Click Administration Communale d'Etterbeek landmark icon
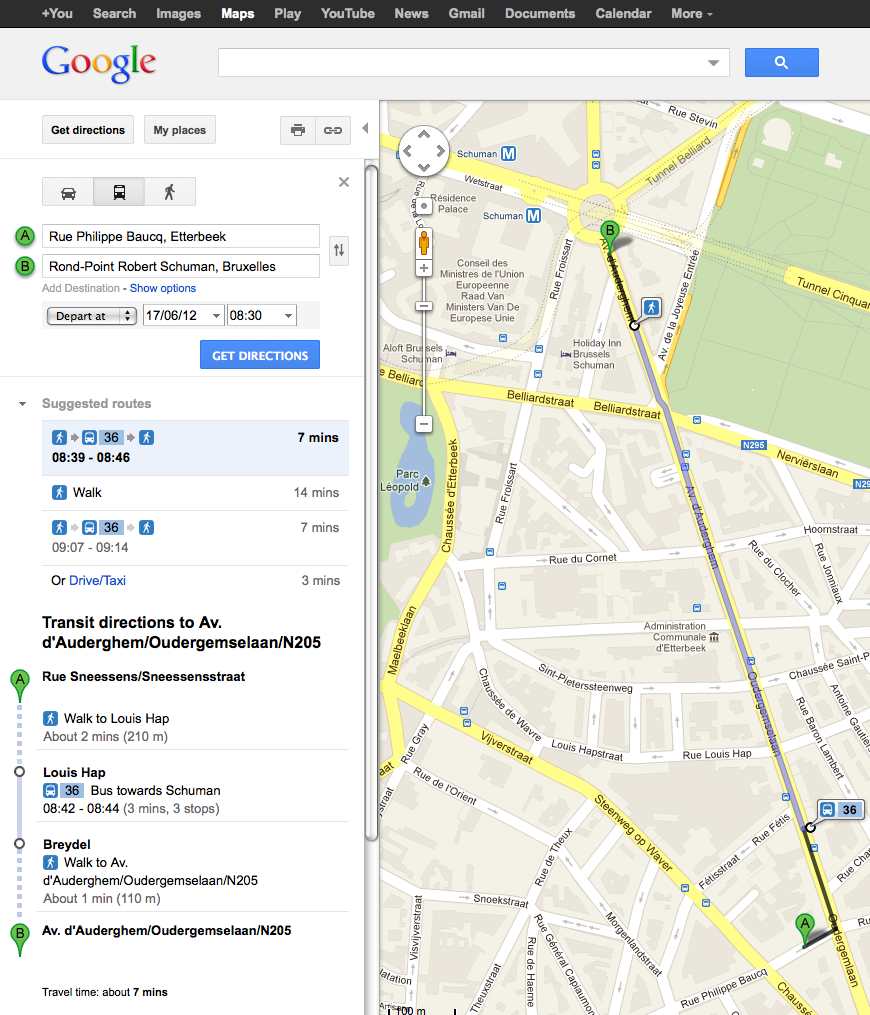This screenshot has height=1015, width=870. click(714, 637)
